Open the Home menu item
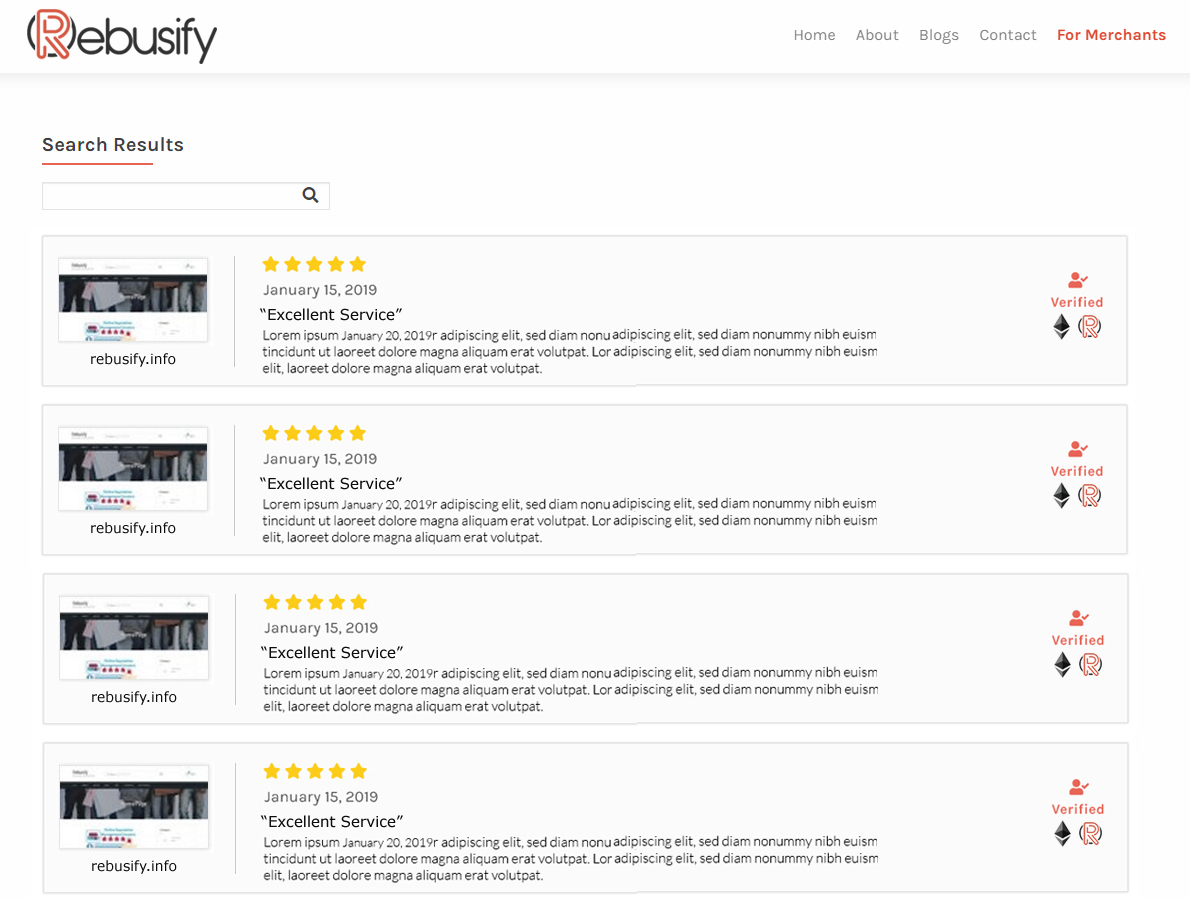This screenshot has height=898, width=1190. coord(814,35)
